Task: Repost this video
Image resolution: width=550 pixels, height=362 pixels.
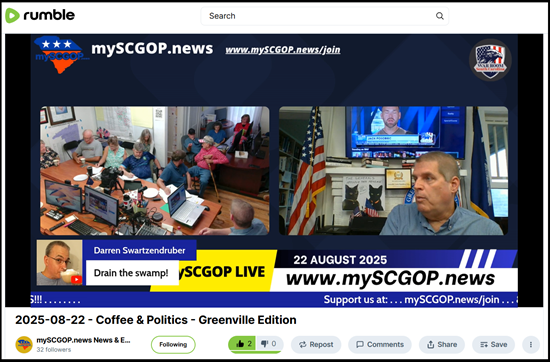Action: click(x=316, y=344)
